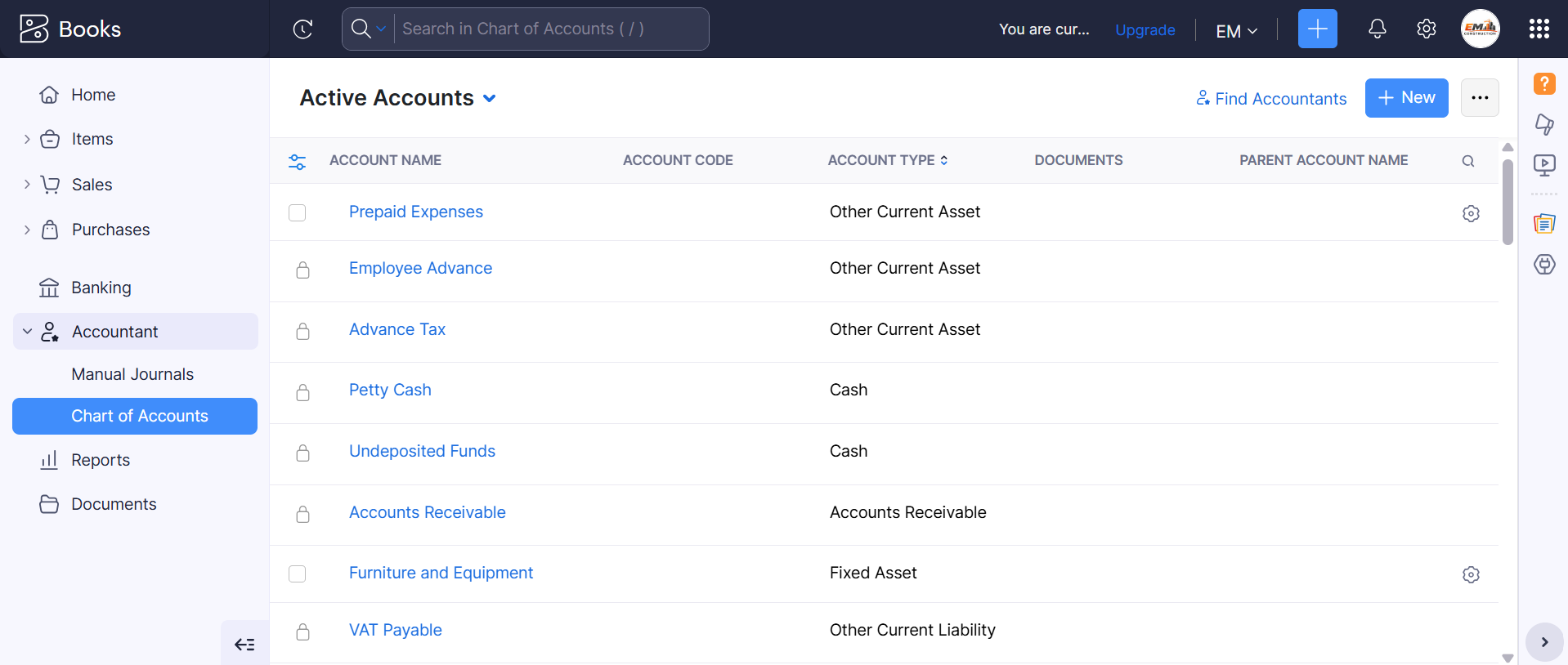Image resolution: width=1568 pixels, height=665 pixels.
Task: Open the Petty Cash account
Action: coord(390,390)
